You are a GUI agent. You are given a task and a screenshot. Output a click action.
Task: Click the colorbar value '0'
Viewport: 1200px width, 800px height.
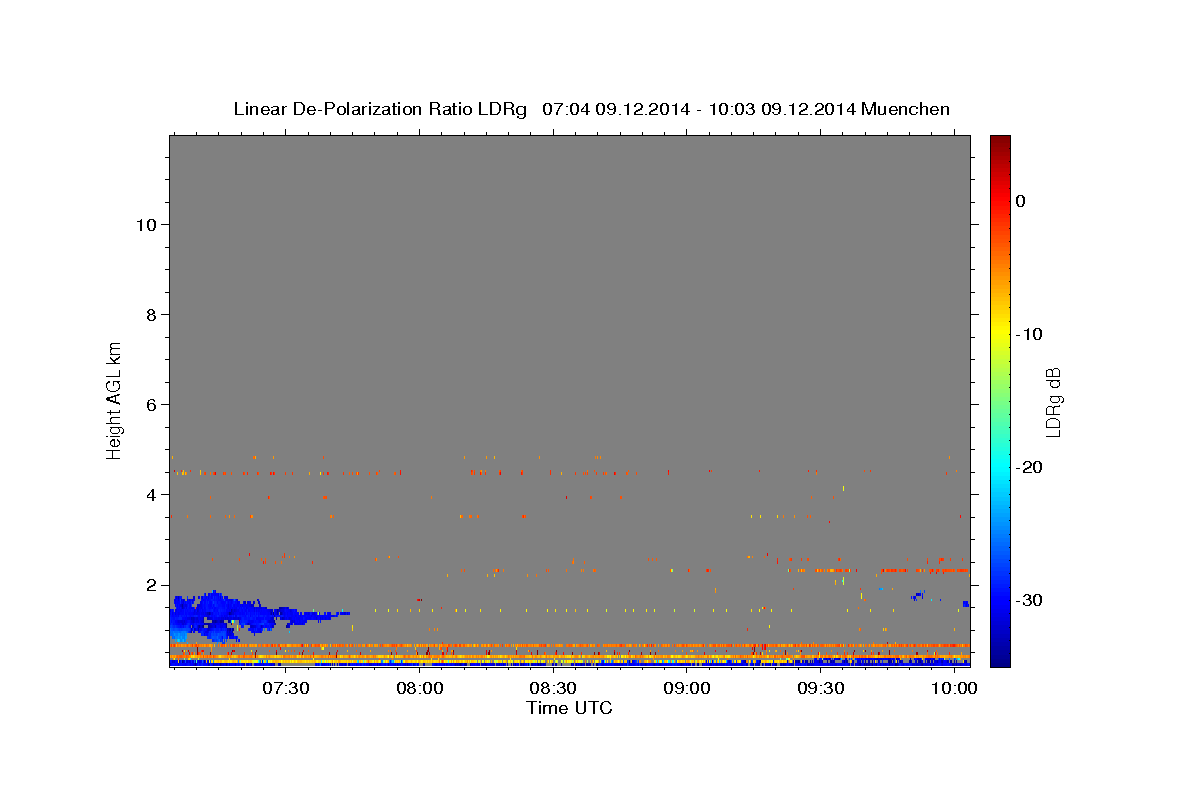[x=1021, y=201]
